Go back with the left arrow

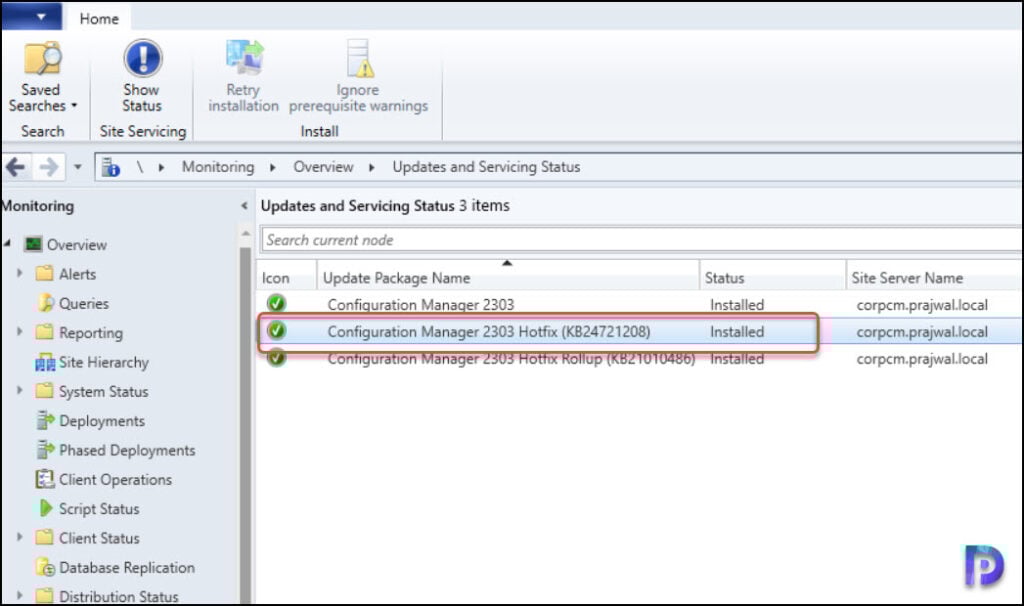[16, 167]
